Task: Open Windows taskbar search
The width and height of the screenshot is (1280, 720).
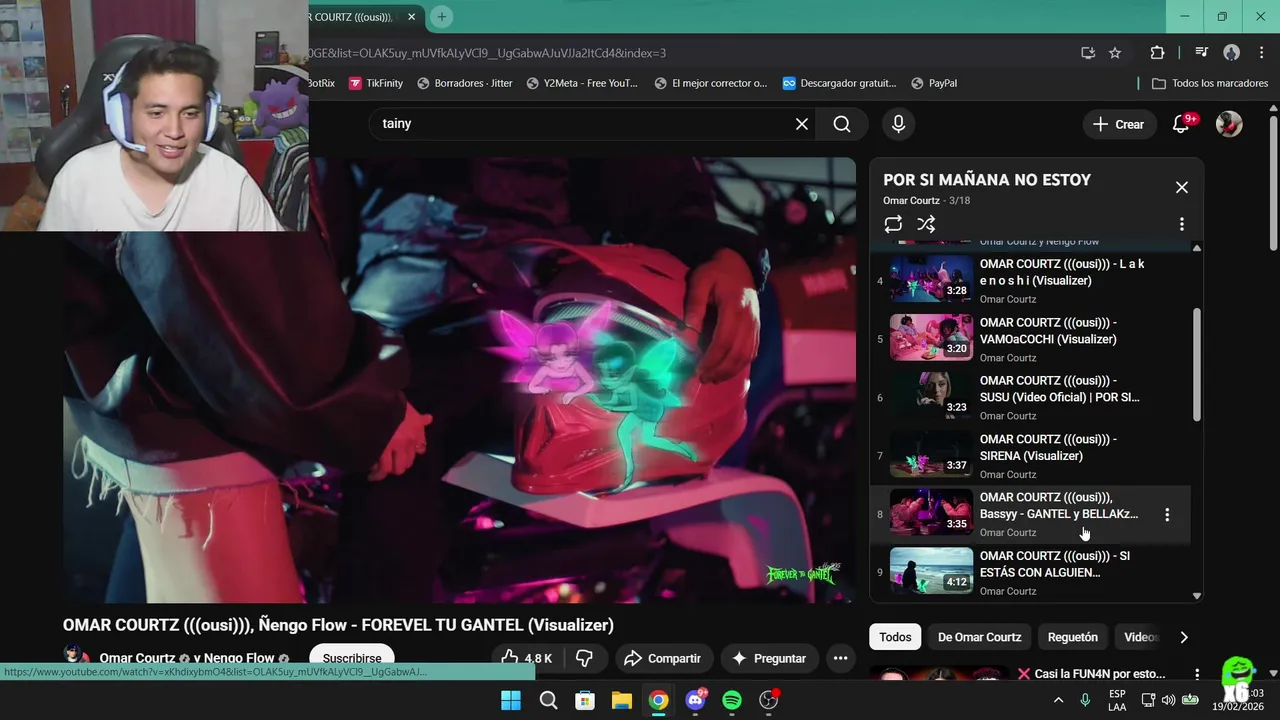Action: [548, 700]
